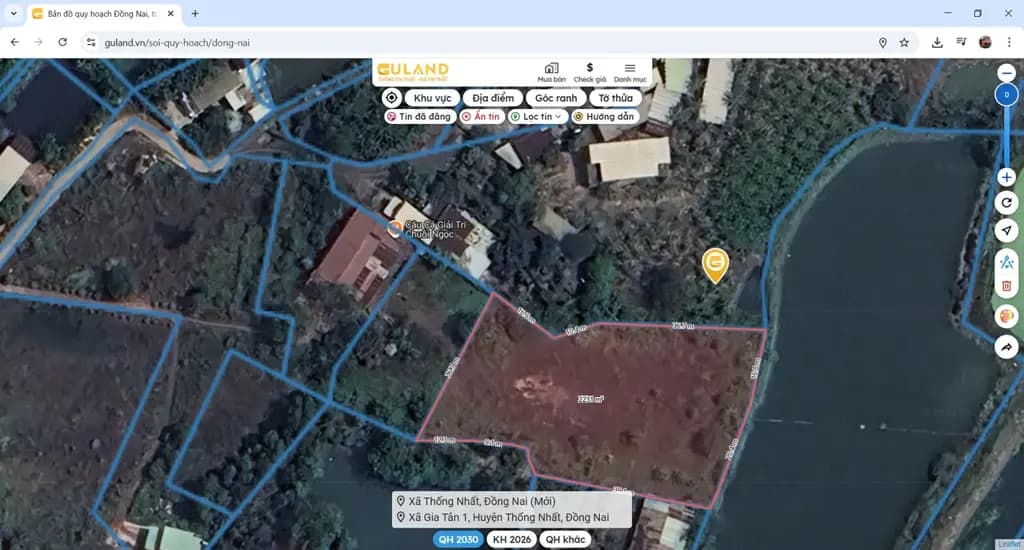Open the Góc ranh tool
The image size is (1024, 550).
(556, 98)
